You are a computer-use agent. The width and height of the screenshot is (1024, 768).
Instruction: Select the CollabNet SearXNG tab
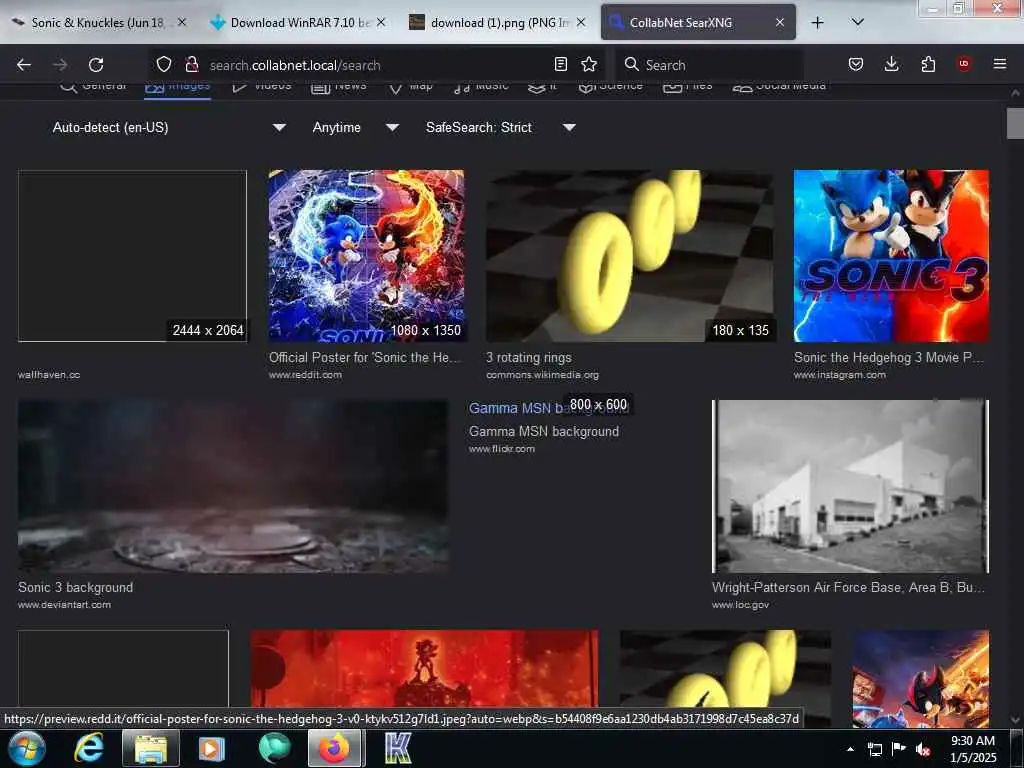tap(698, 22)
